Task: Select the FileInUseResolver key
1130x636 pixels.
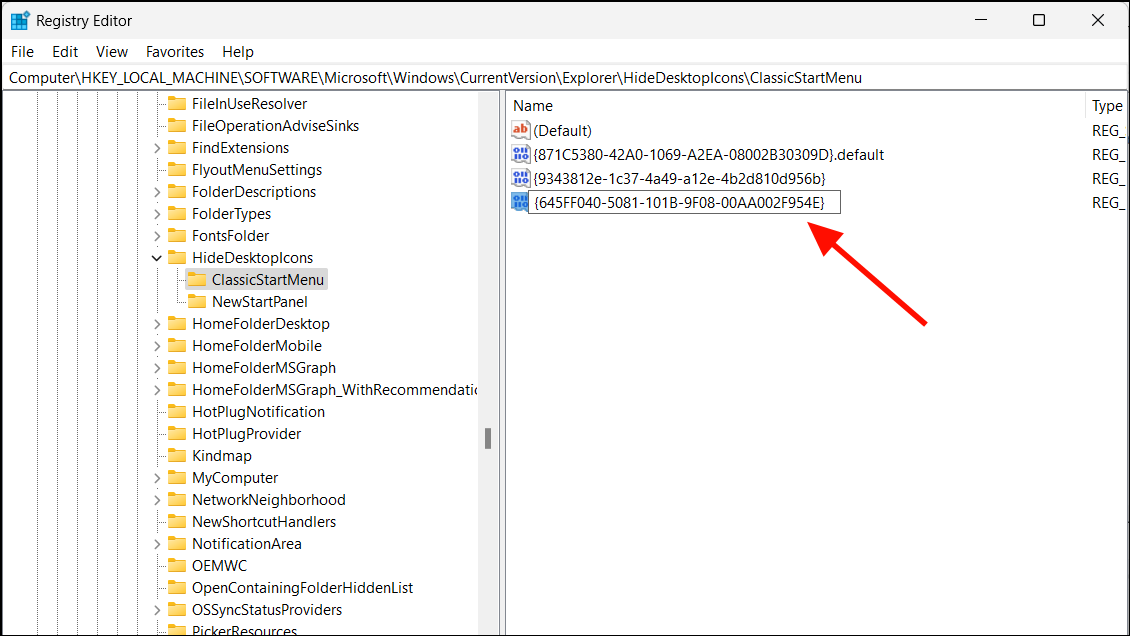Action: 249,104
